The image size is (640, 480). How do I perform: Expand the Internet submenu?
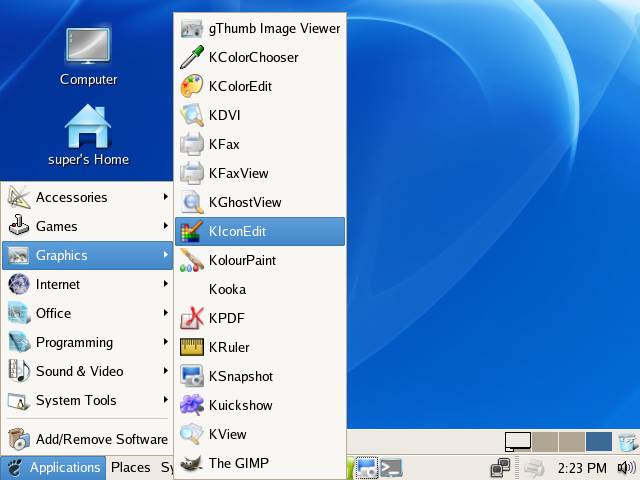(87, 284)
